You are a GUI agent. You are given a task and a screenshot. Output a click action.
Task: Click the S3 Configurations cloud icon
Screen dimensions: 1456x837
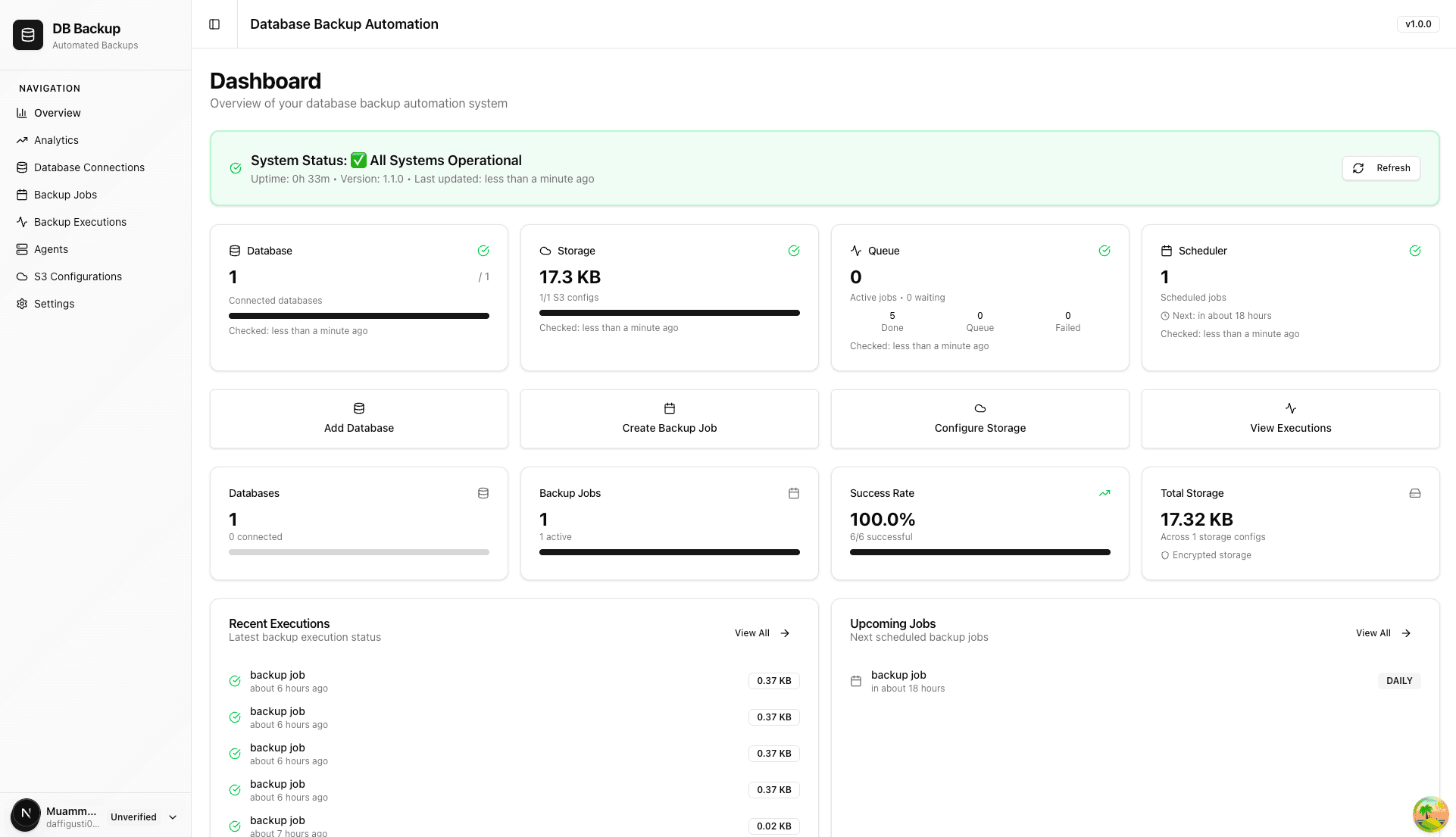[22, 276]
